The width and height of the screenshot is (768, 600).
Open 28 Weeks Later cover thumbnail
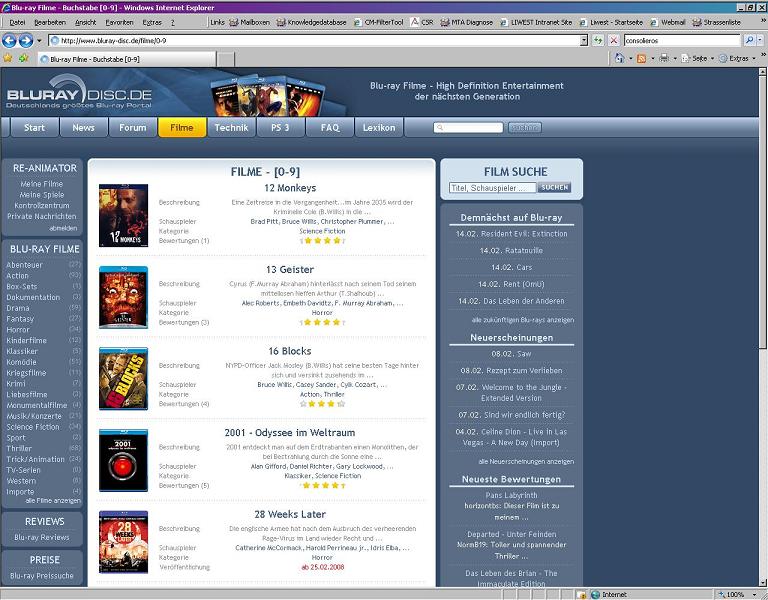click(123, 542)
